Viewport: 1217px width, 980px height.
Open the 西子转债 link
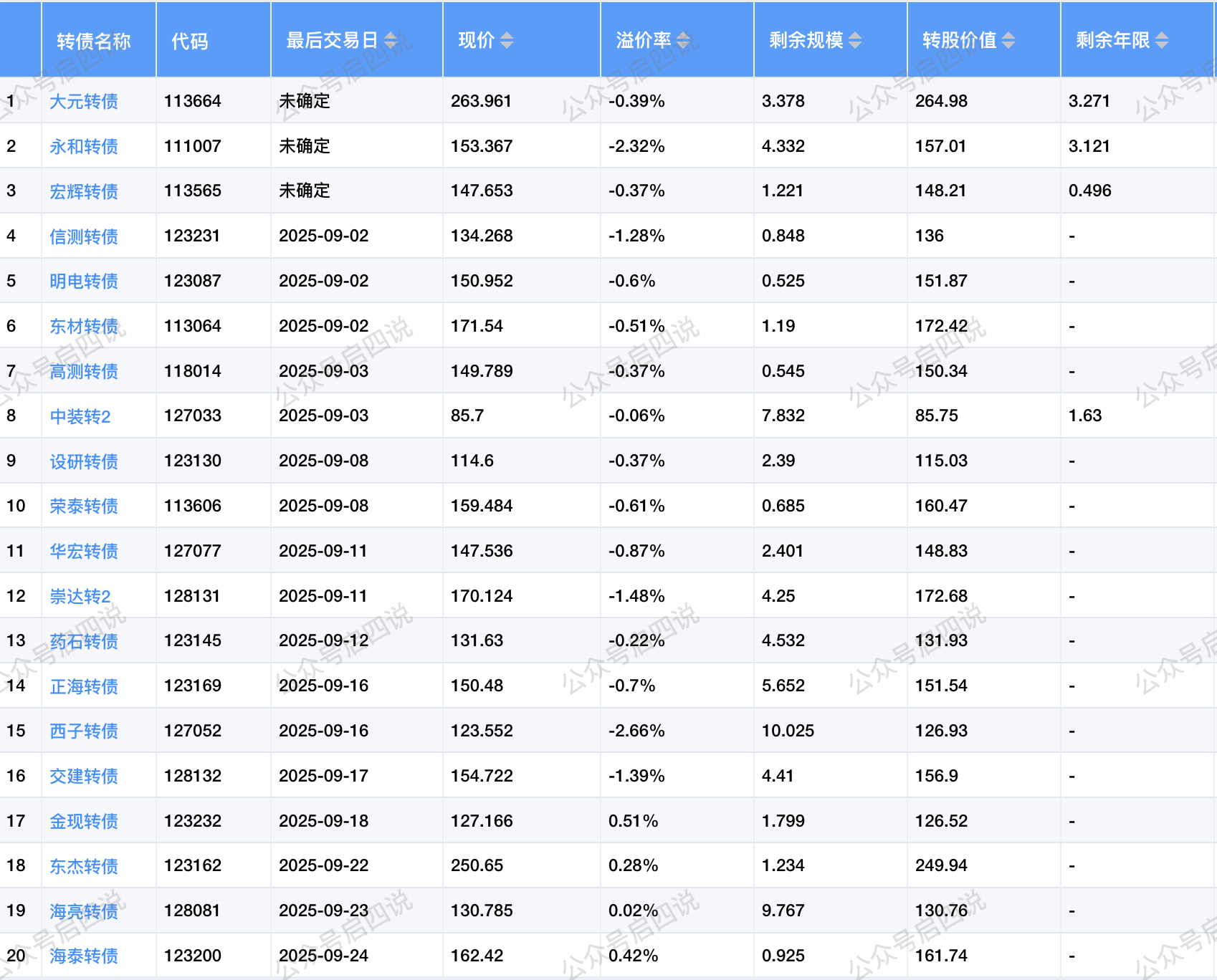tap(84, 731)
